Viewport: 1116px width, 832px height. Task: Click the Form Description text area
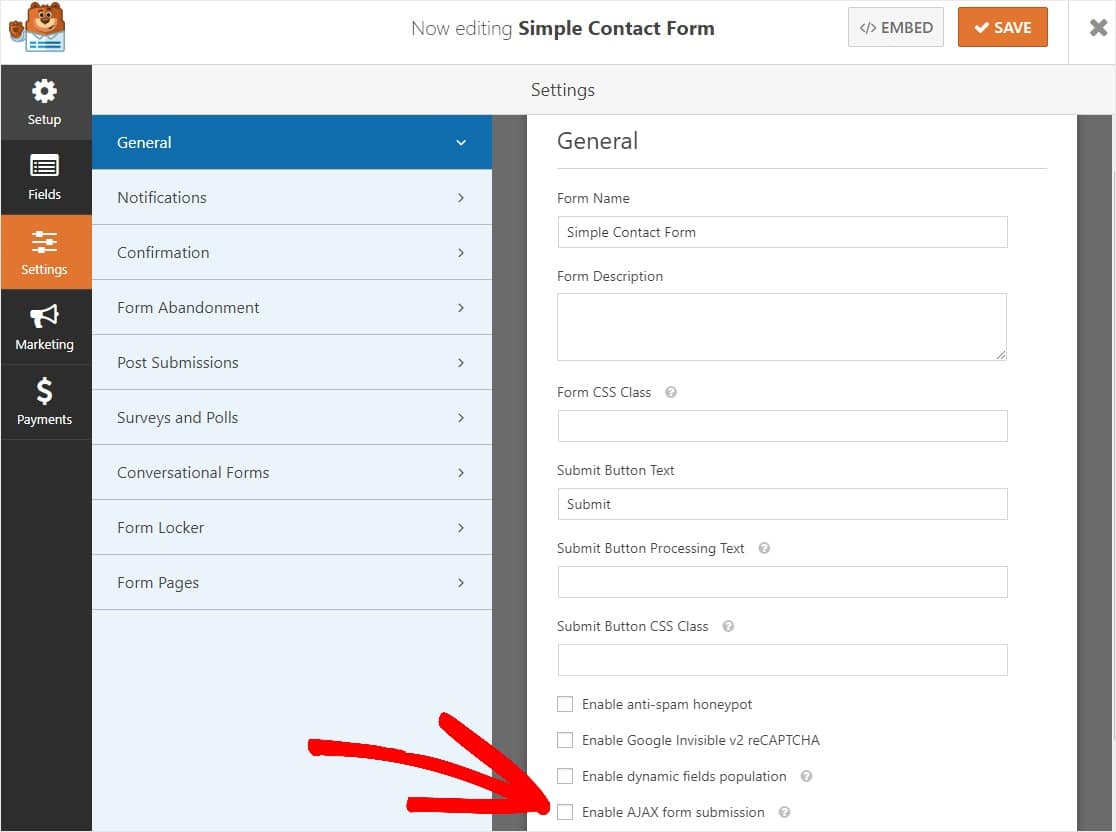pos(781,327)
